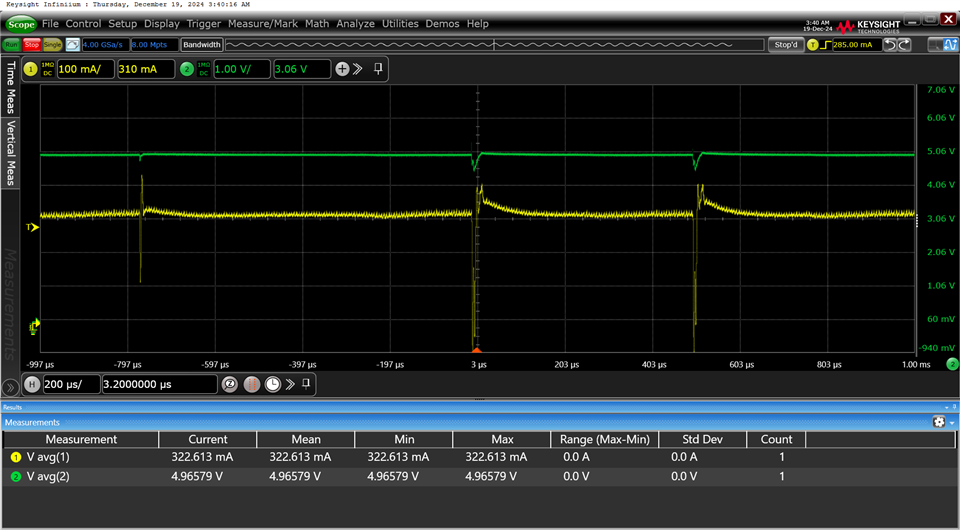Click the waveform cursor mode icon
The image size is (960, 530).
point(950,45)
